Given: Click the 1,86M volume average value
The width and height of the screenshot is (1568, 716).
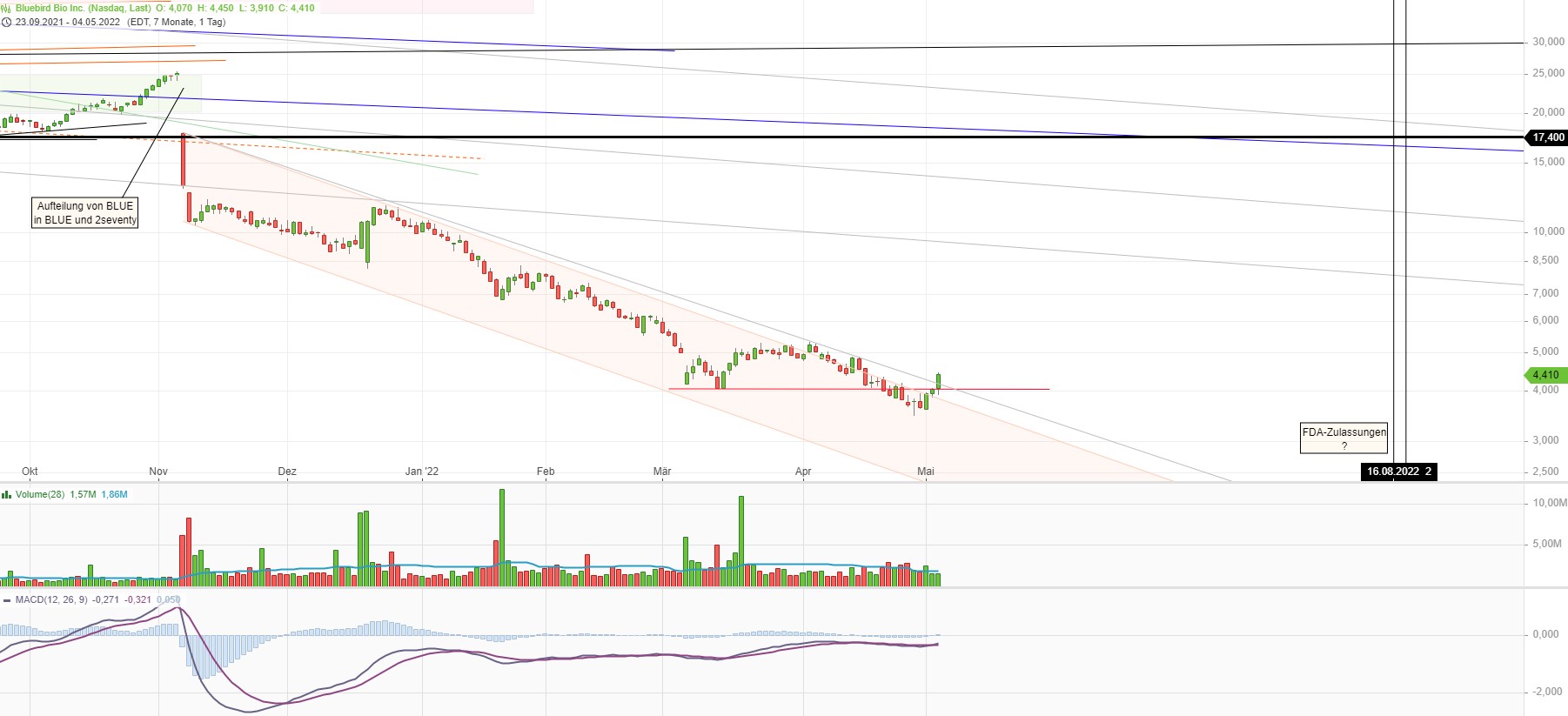Looking at the screenshot, I should point(114,495).
